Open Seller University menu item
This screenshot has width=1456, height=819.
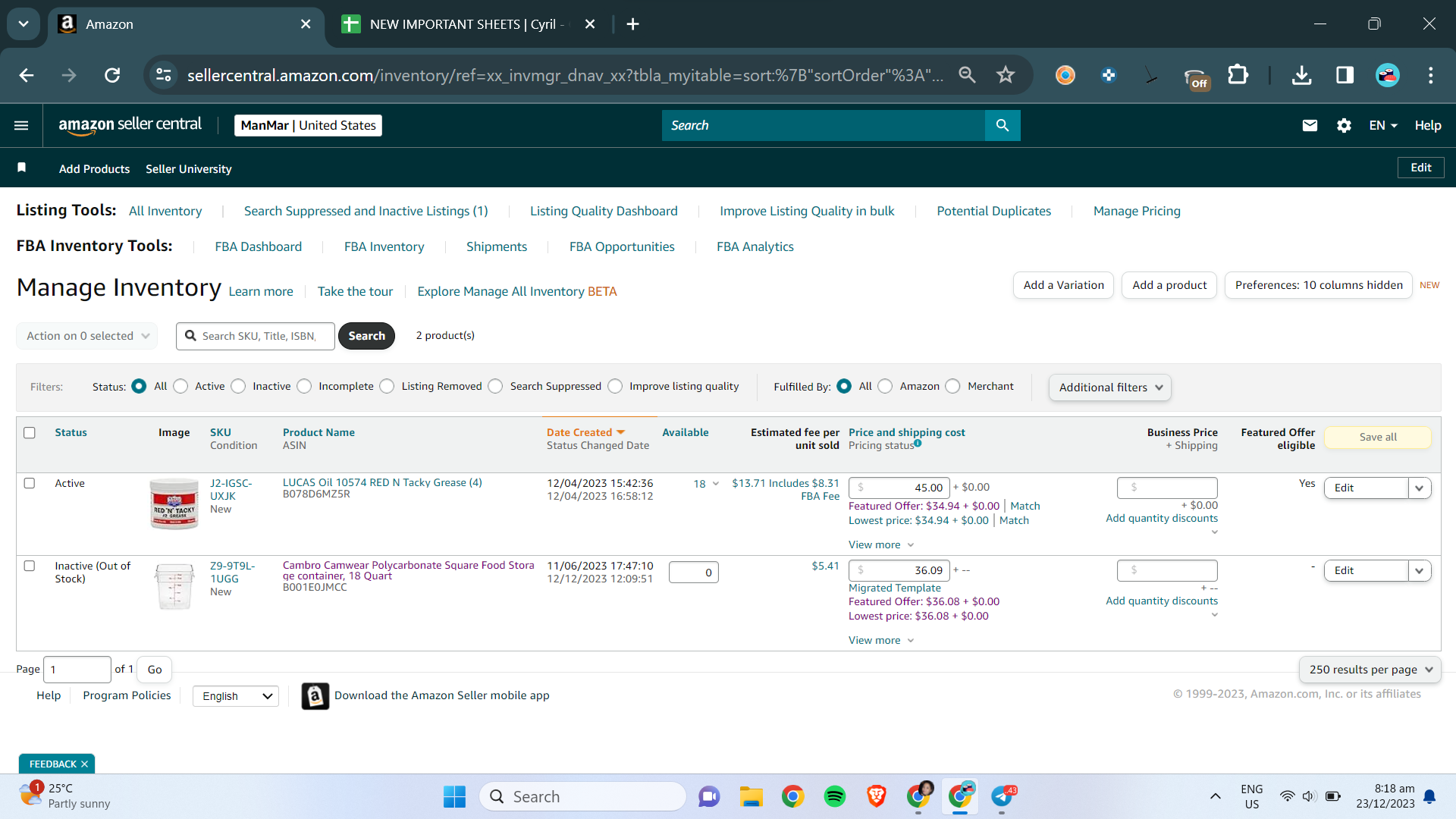click(189, 168)
